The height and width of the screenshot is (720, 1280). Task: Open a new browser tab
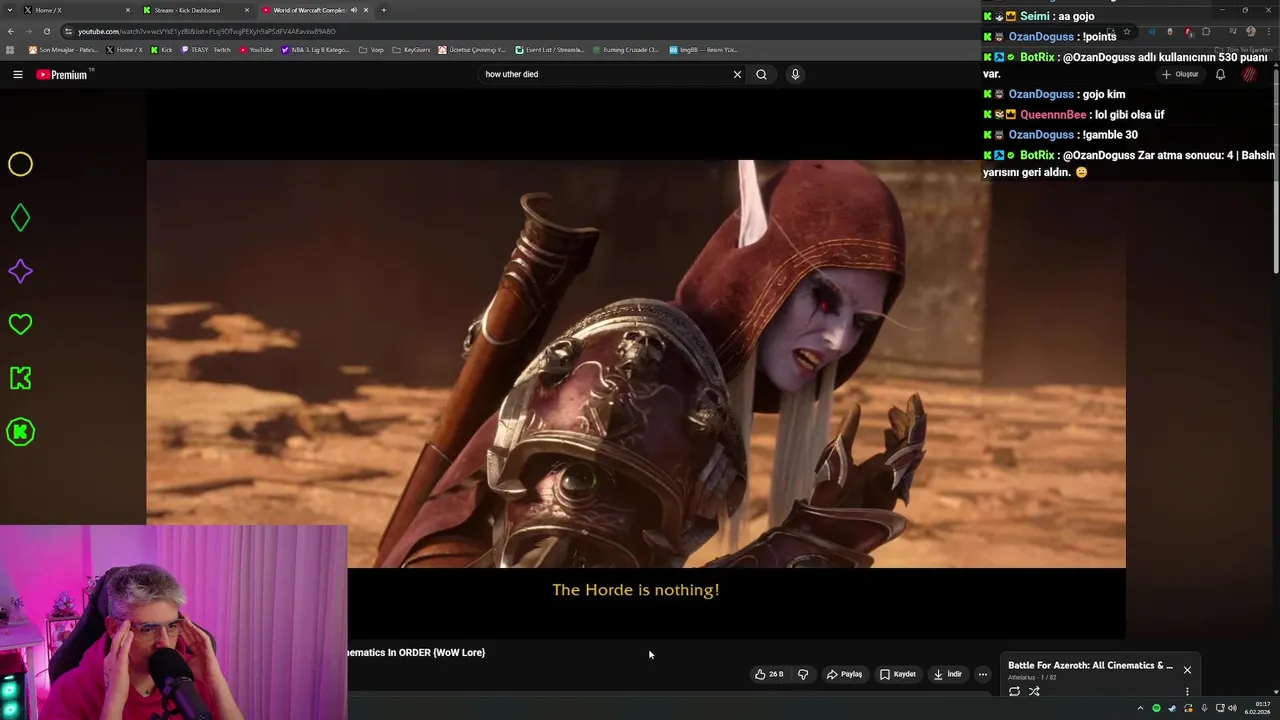coord(383,10)
